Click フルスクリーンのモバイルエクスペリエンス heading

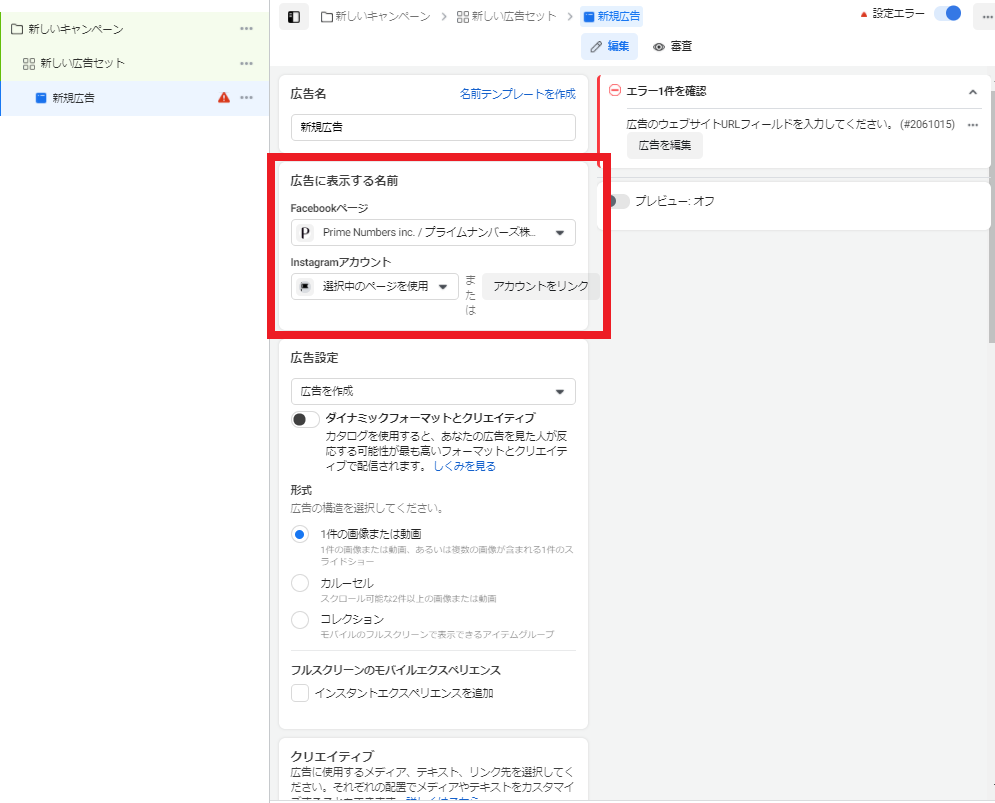pos(395,670)
